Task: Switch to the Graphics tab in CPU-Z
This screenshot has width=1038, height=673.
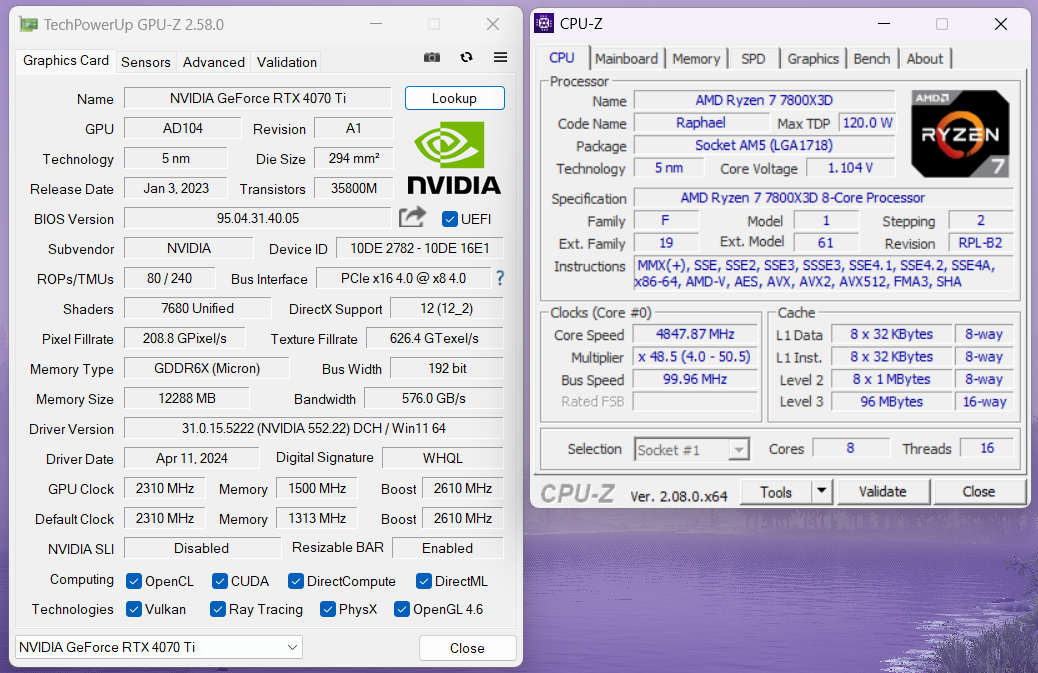Action: tap(813, 58)
